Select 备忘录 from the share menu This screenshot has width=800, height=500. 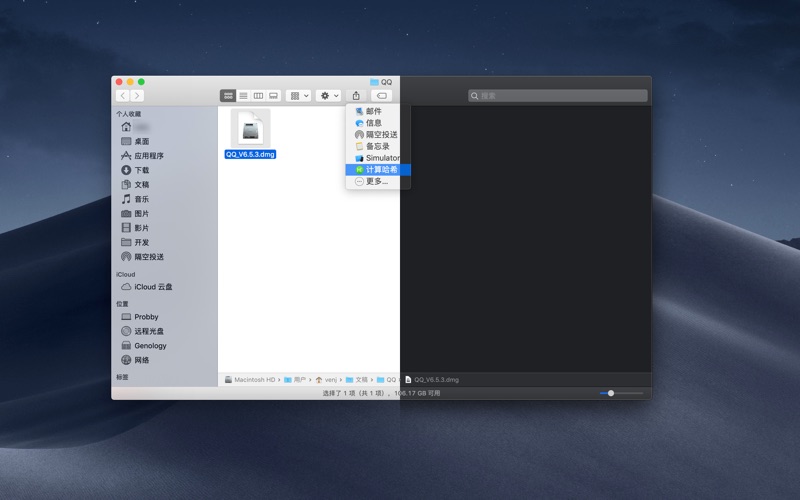(x=377, y=146)
